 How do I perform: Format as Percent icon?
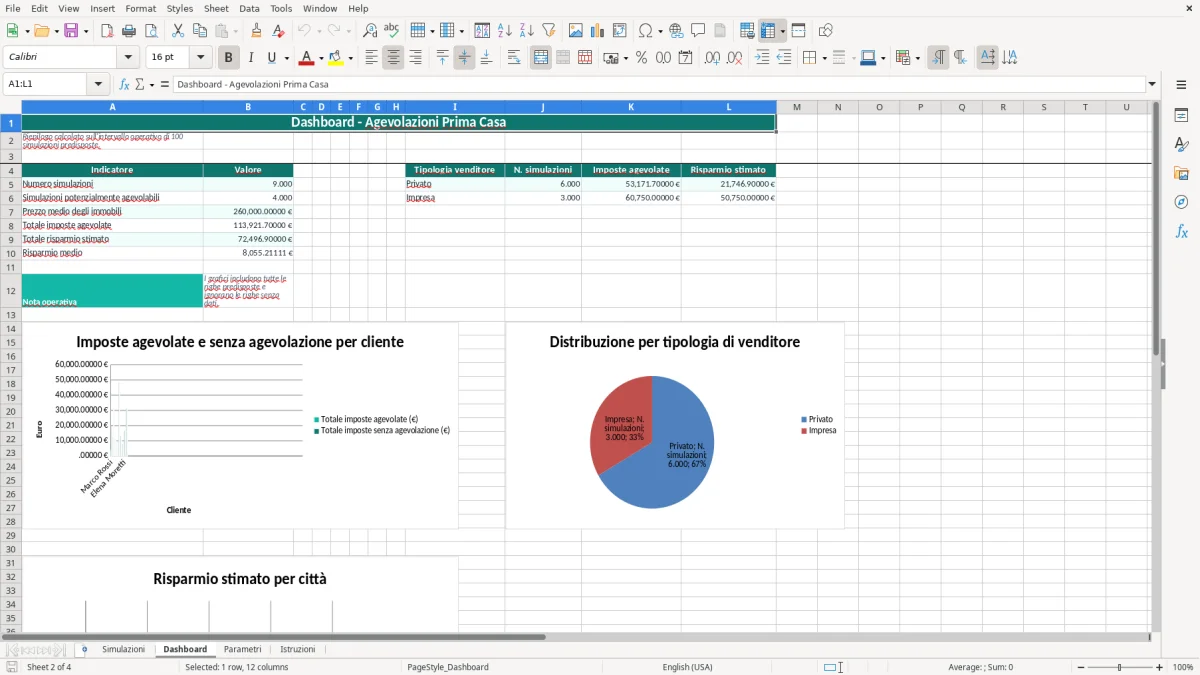[x=641, y=58]
